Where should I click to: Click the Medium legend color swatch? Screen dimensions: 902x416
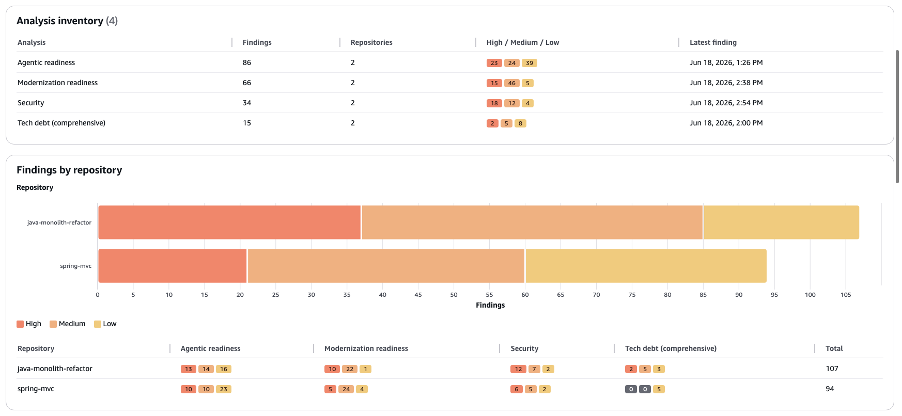coord(53,324)
